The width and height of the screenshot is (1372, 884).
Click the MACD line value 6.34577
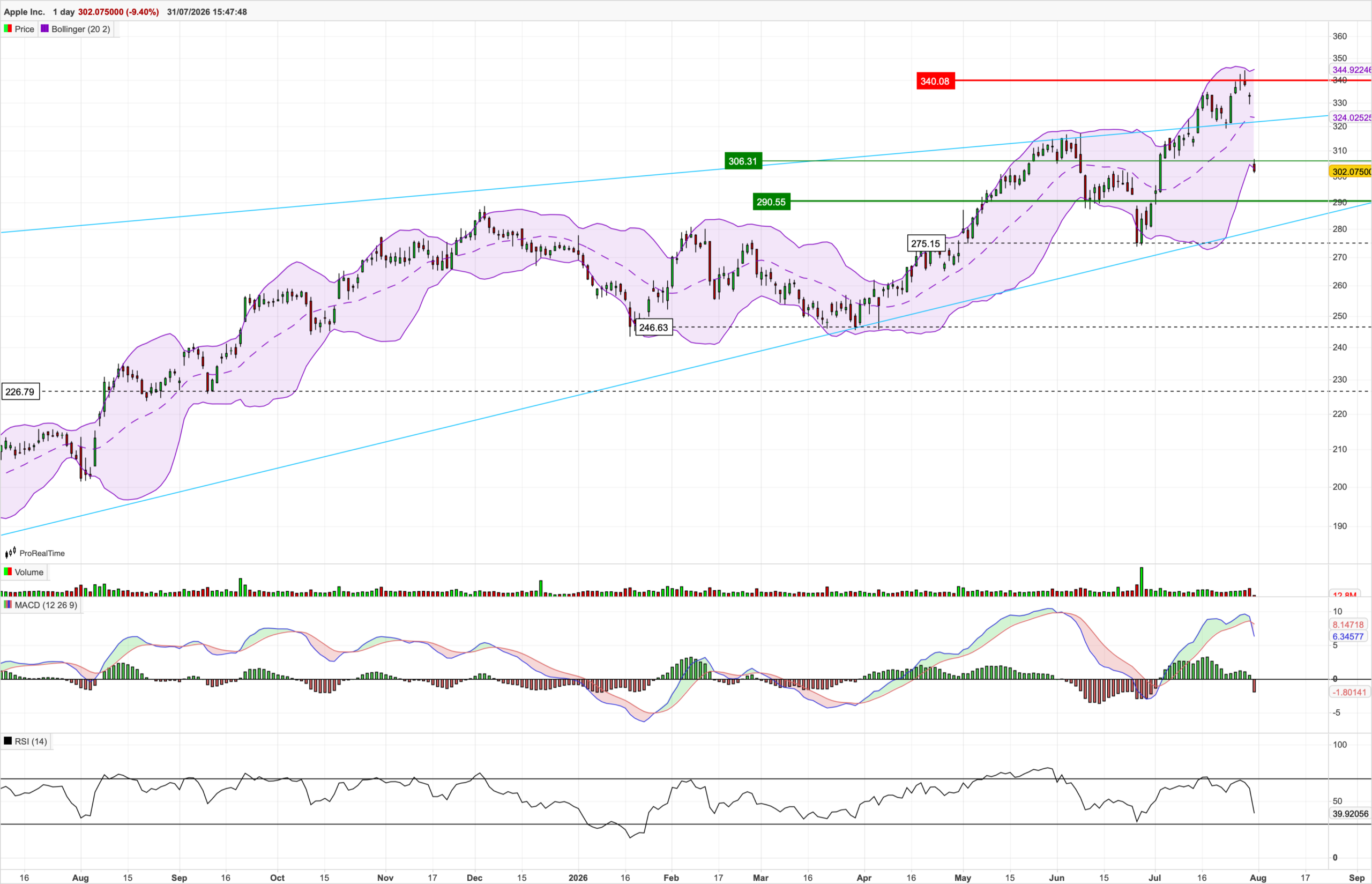pyautogui.click(x=1348, y=636)
